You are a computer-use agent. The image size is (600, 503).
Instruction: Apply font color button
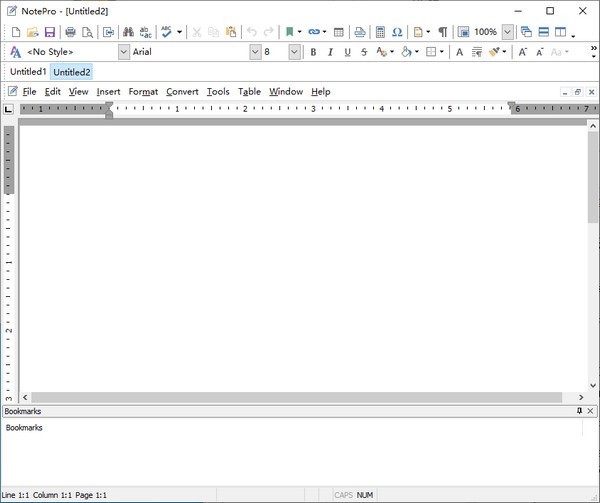[382, 52]
